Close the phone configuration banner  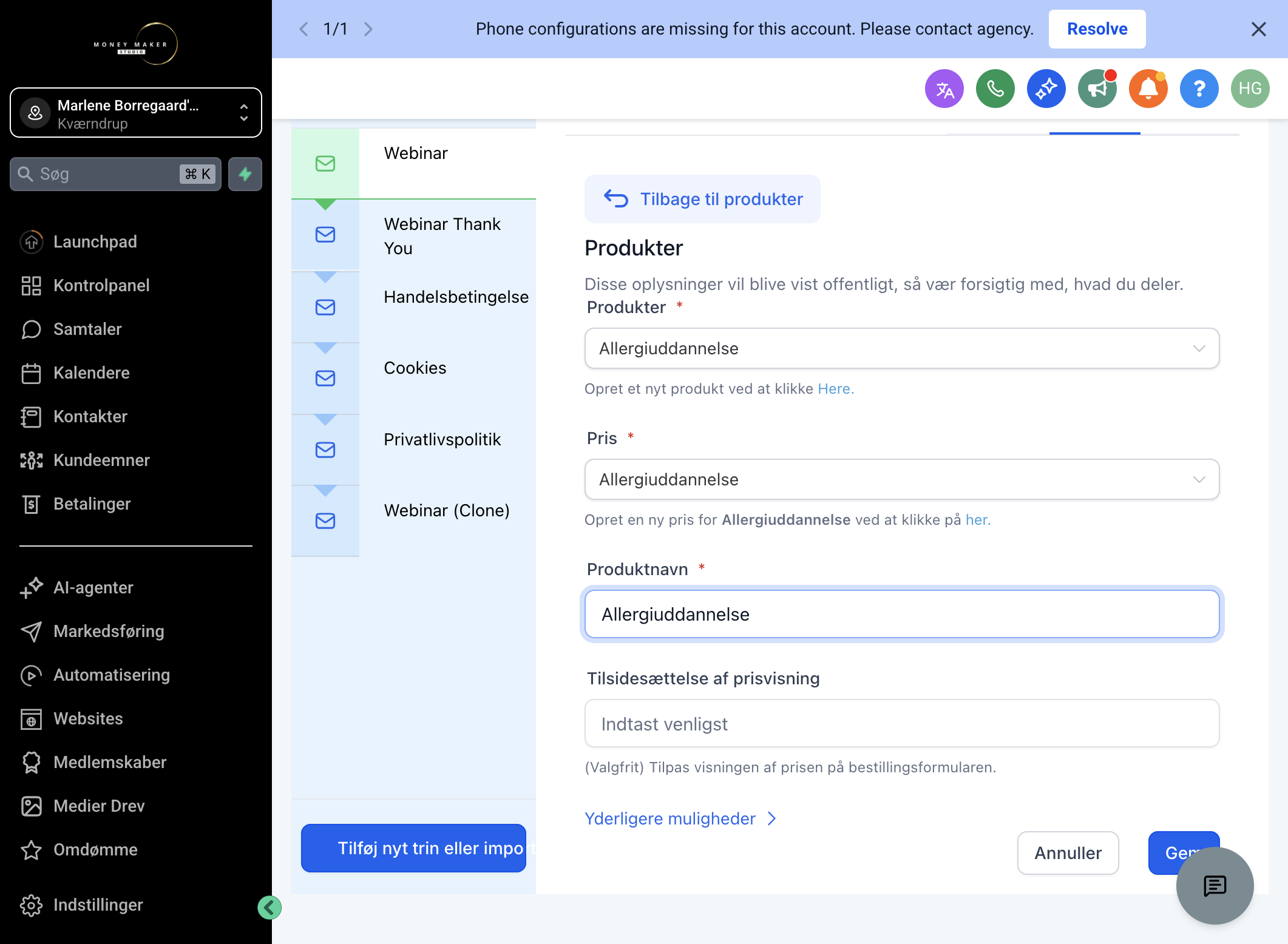pos(1259,29)
